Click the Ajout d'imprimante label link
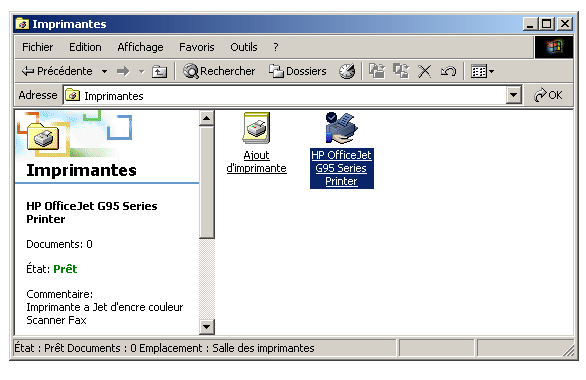This screenshot has height=380, width=586. point(256,162)
